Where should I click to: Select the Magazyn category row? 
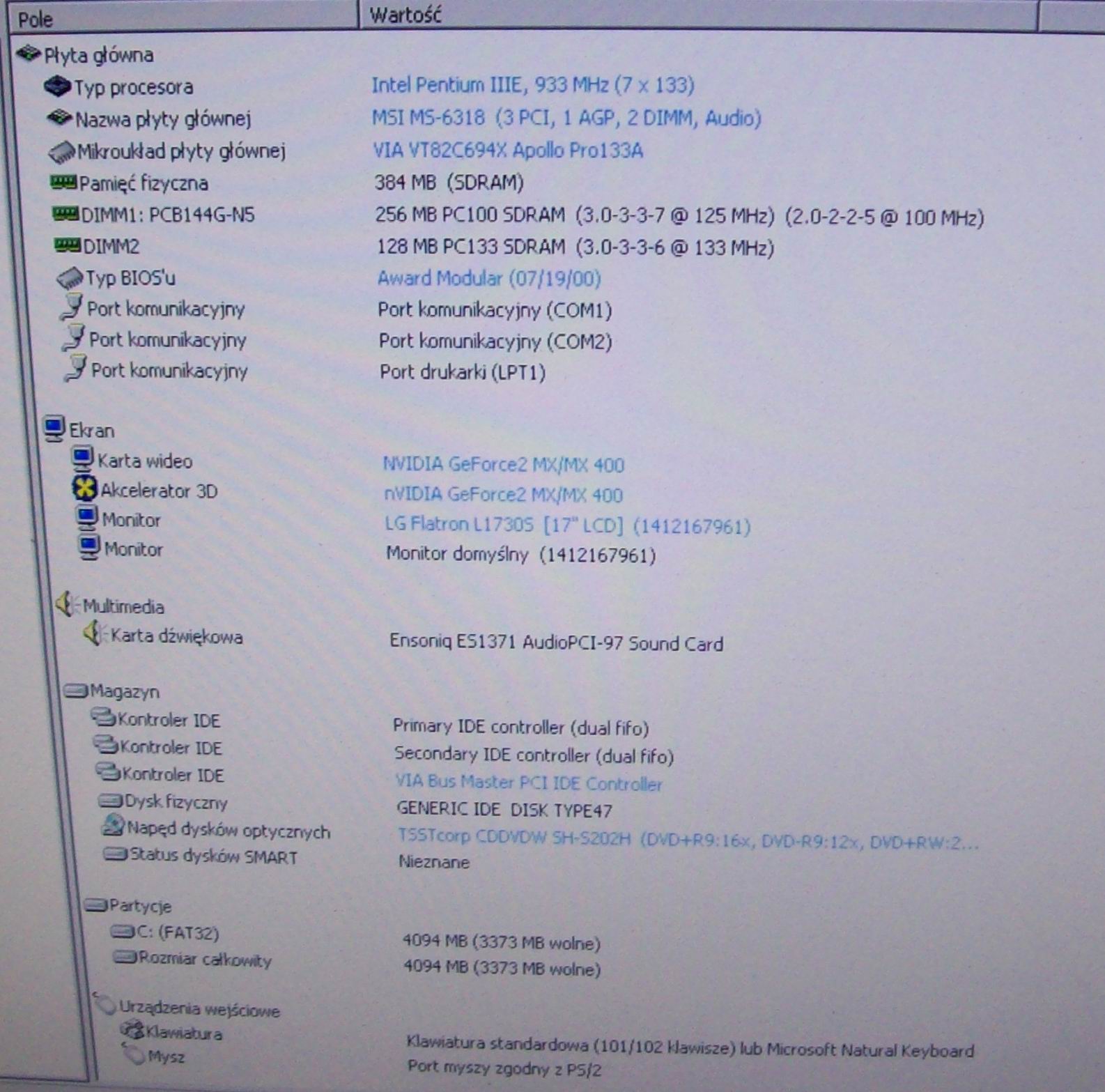[x=112, y=691]
